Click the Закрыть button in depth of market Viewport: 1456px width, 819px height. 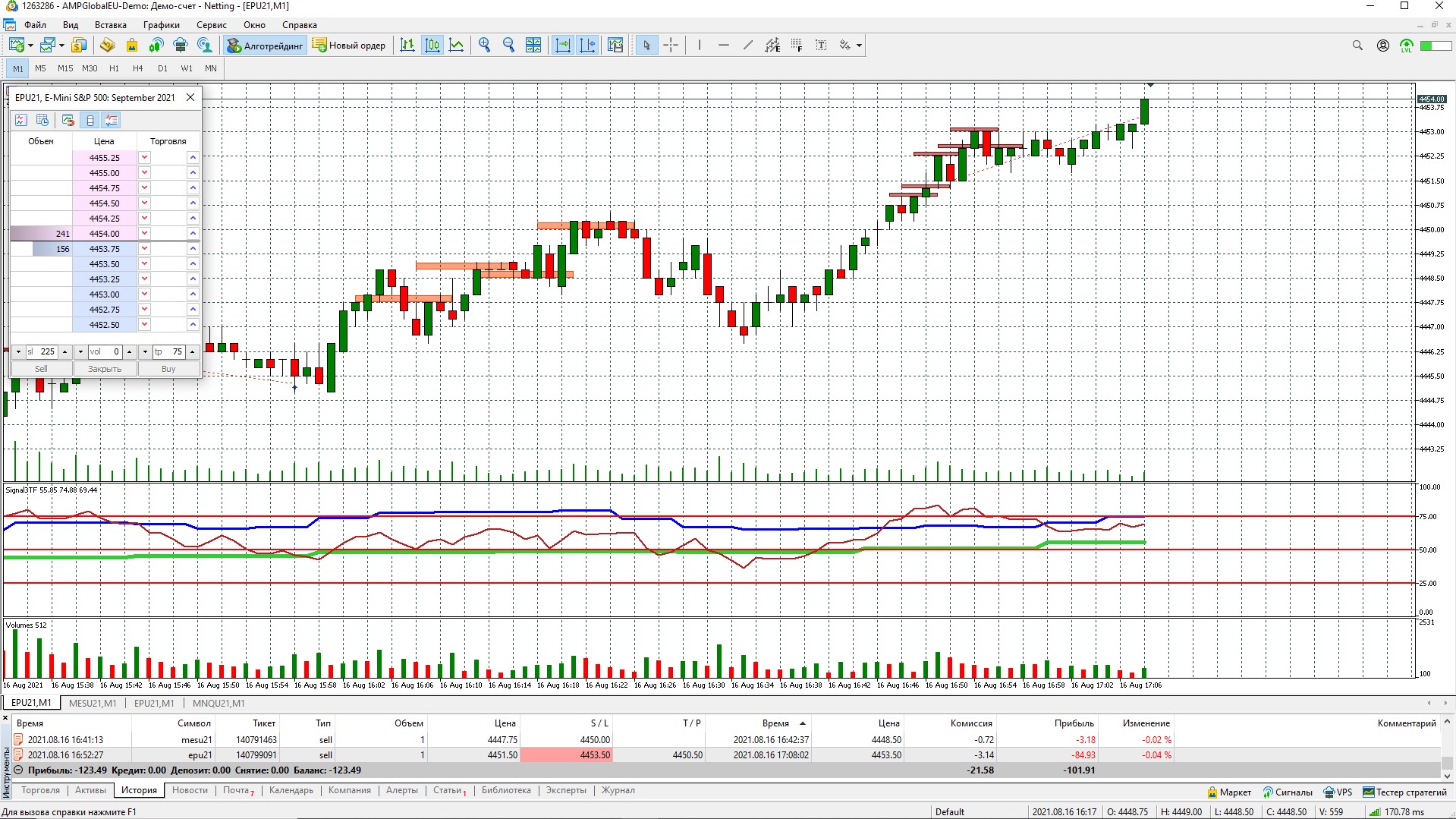click(x=105, y=369)
